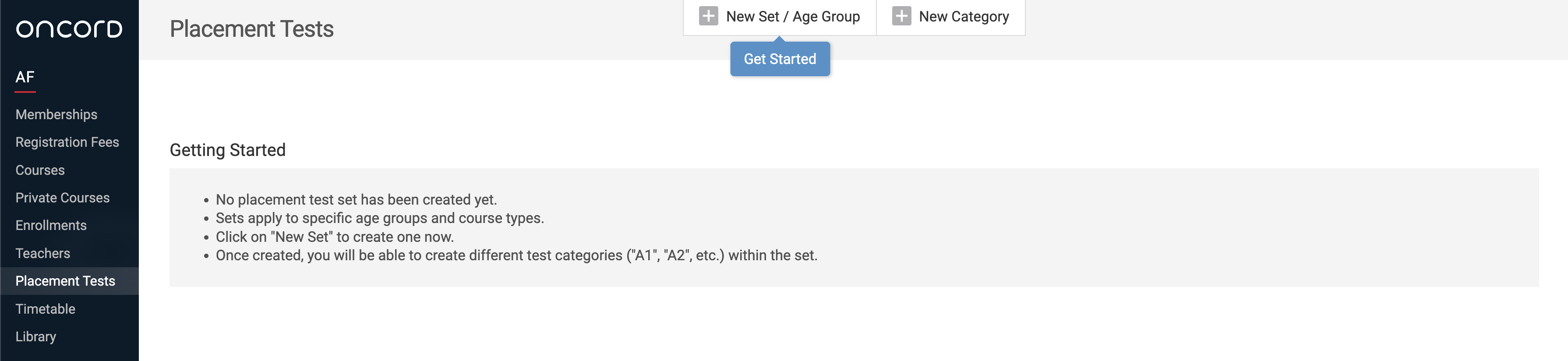
Task: Click the plus icon beside New Category
Action: (901, 17)
